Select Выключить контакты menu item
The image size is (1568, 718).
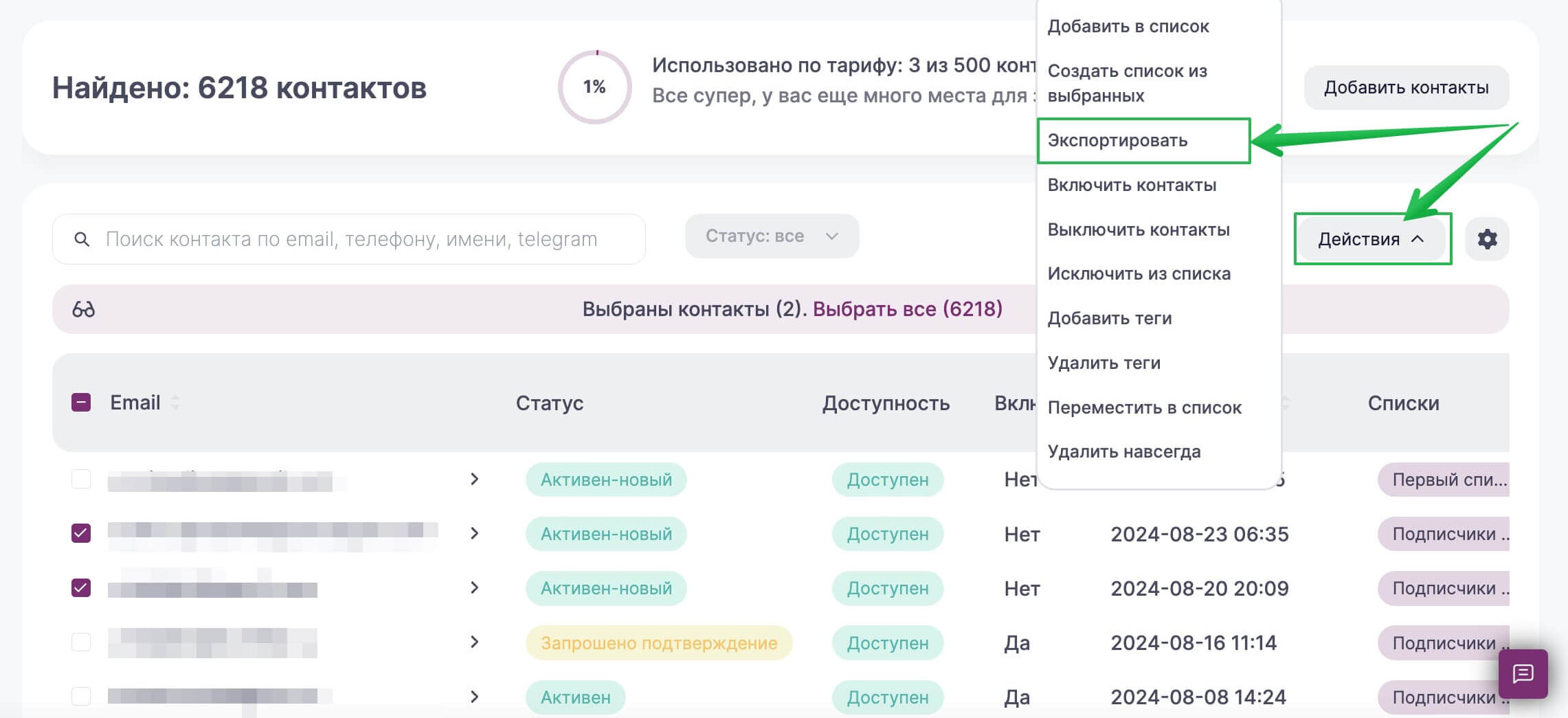(x=1139, y=229)
